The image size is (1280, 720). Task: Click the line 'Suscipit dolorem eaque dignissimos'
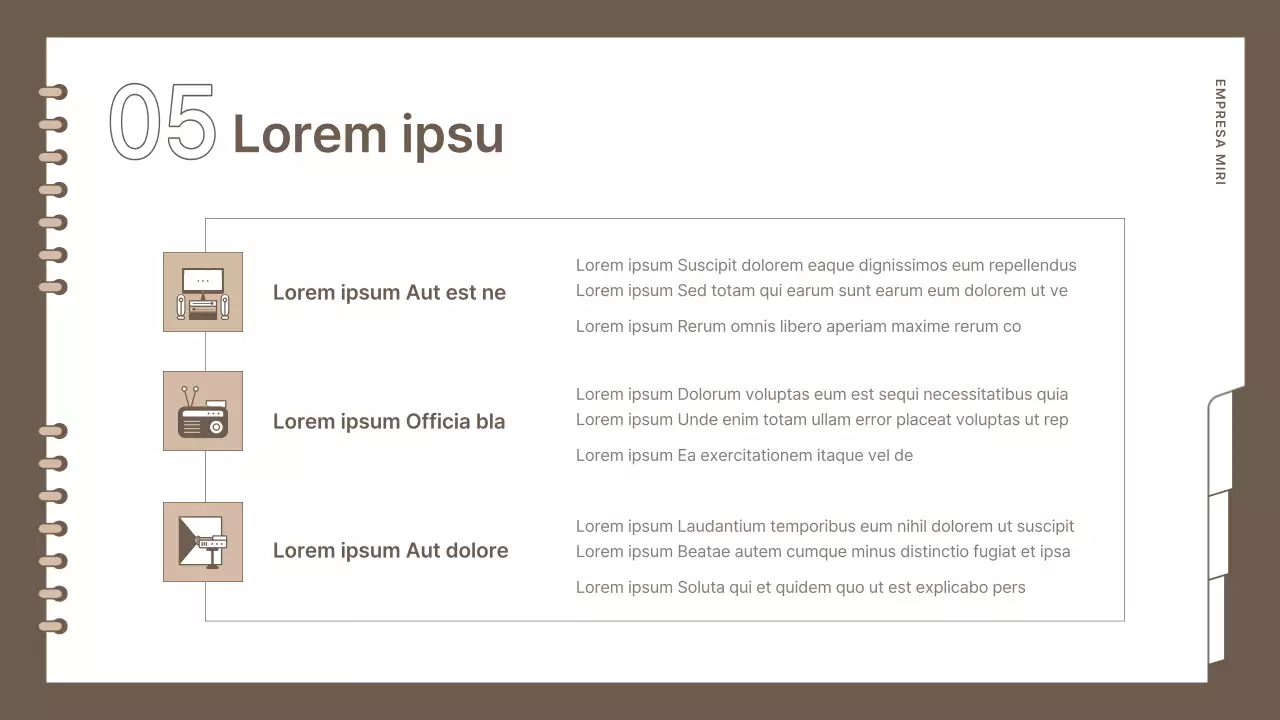[825, 265]
